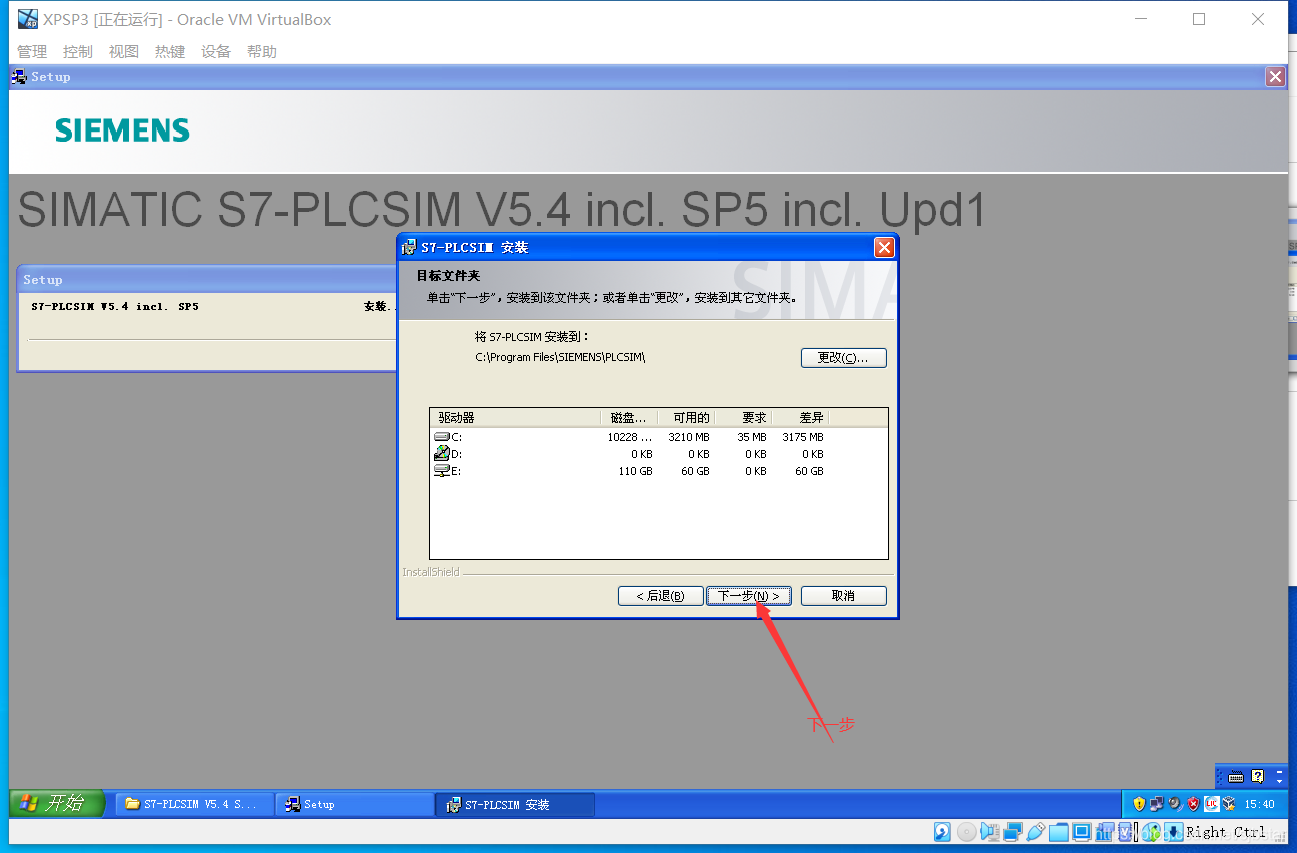
Task: Click the Right Ctrl host key label
Action: tap(1225, 831)
